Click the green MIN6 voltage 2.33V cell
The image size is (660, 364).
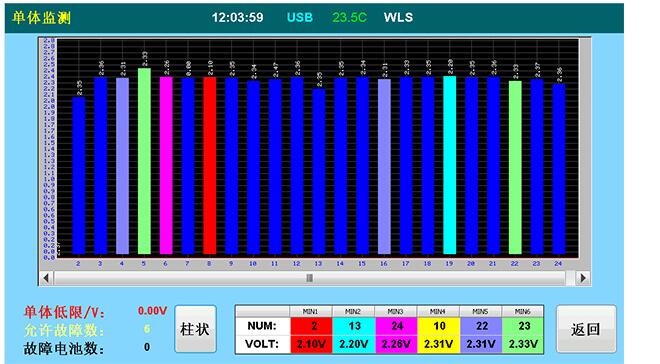point(523,344)
